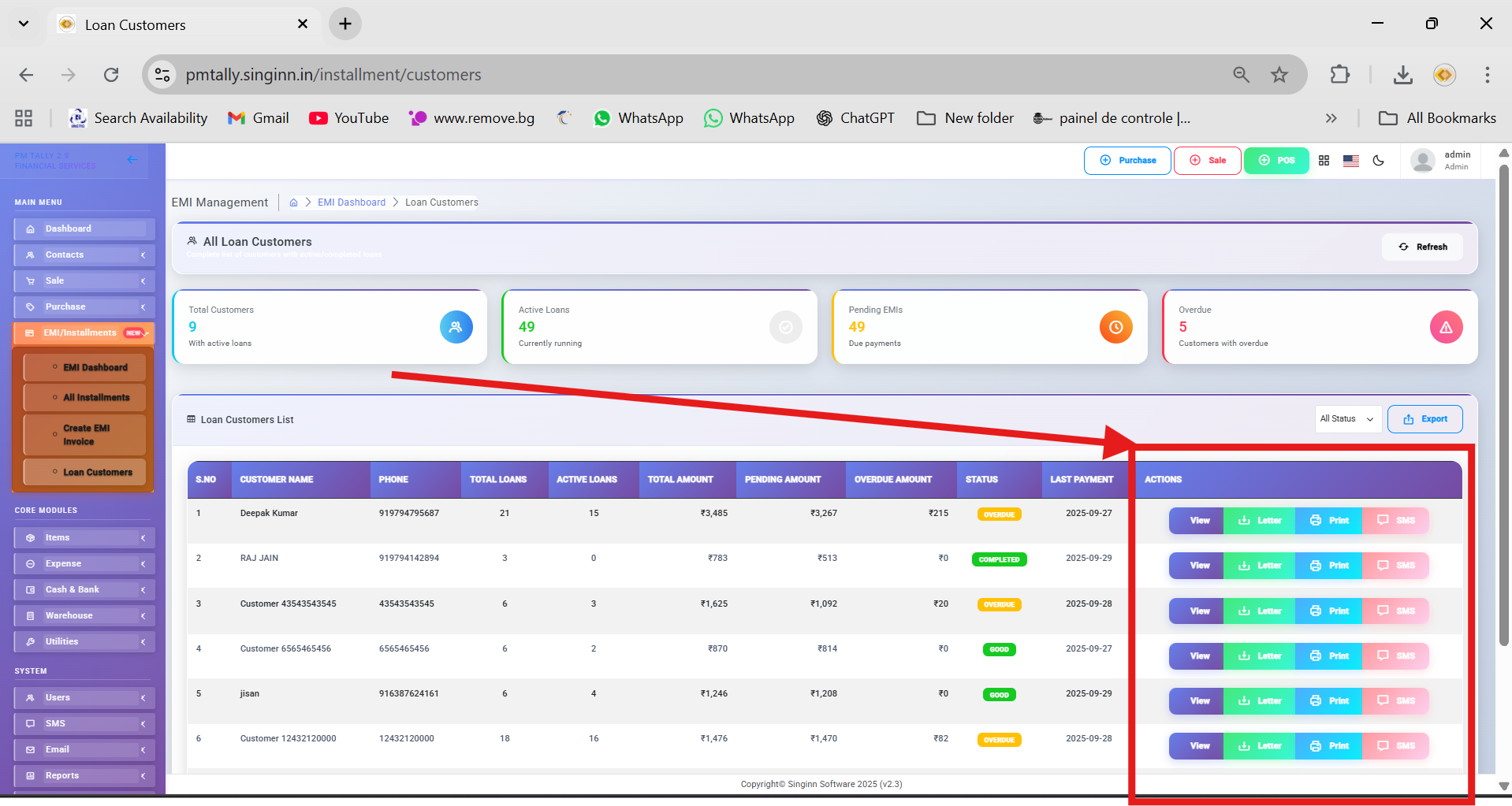Click the Overdue warning triangle icon
This screenshot has height=806, width=1512.
tap(1446, 327)
